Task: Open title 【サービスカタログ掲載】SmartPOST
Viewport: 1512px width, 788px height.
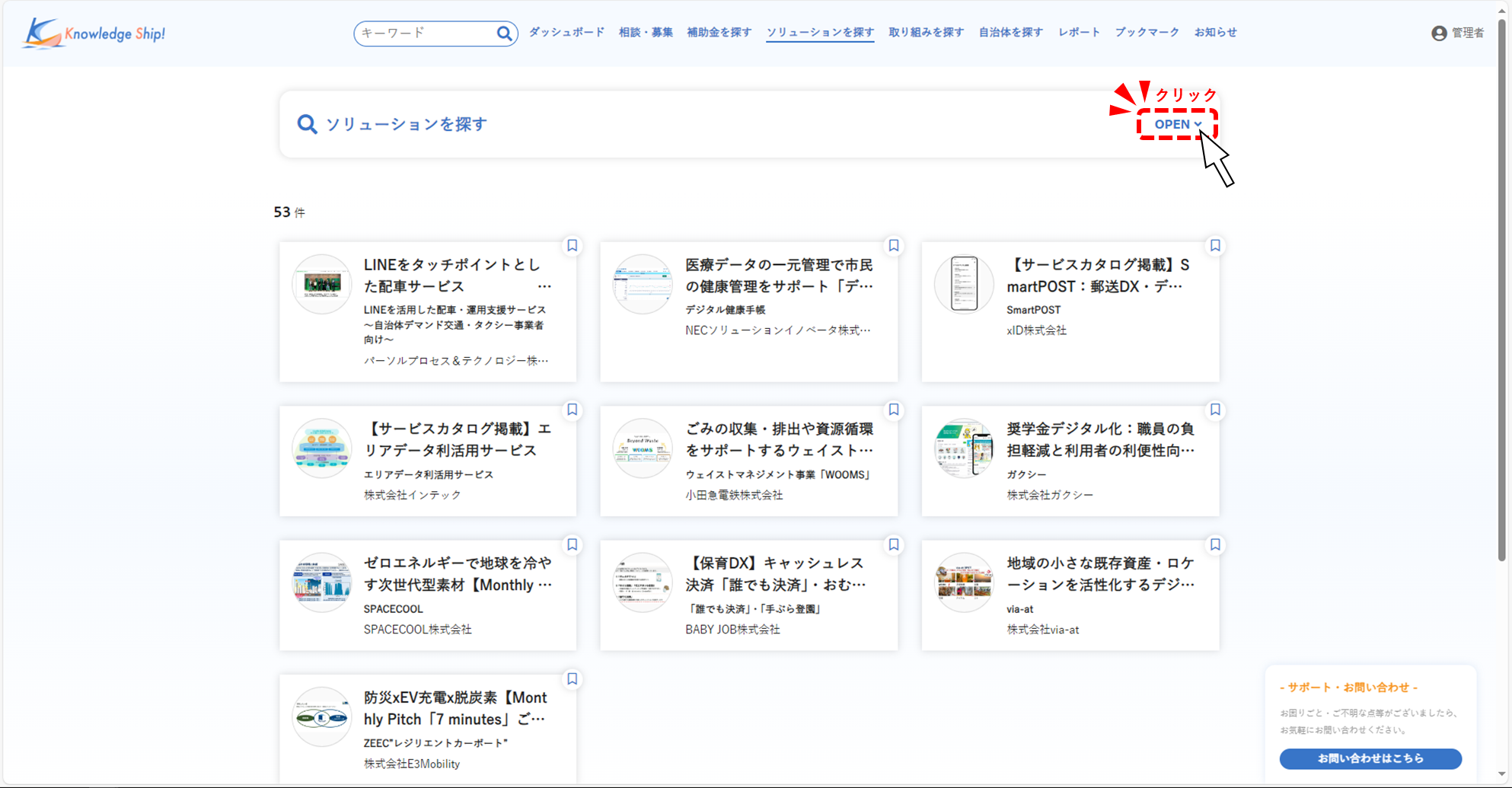Action: pyautogui.click(x=1098, y=276)
